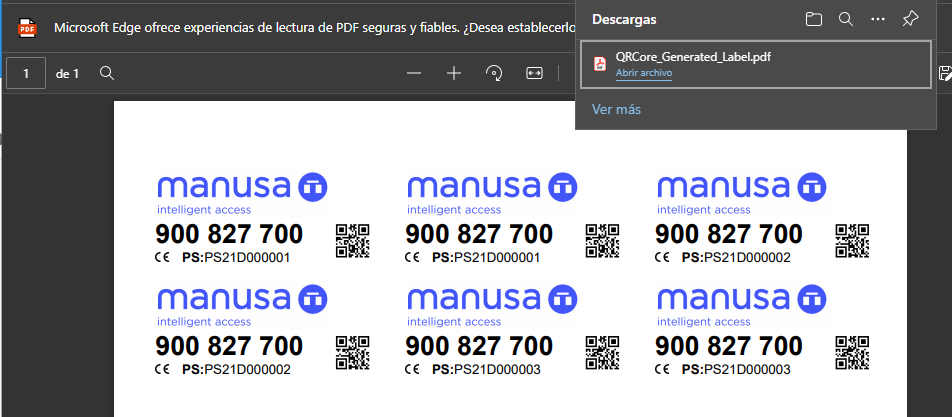The width and height of the screenshot is (952, 417).
Task: Click QR code of bottom-right PS21D000003 label
Action: coord(852,352)
